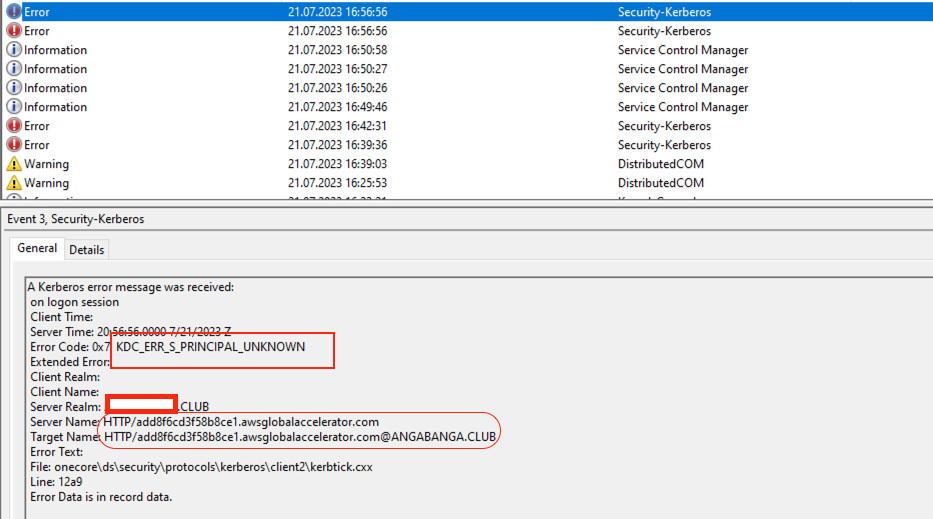Click the Security-Kerberos source of the 16:42:31 error
The width and height of the screenshot is (933, 519).
(664, 126)
